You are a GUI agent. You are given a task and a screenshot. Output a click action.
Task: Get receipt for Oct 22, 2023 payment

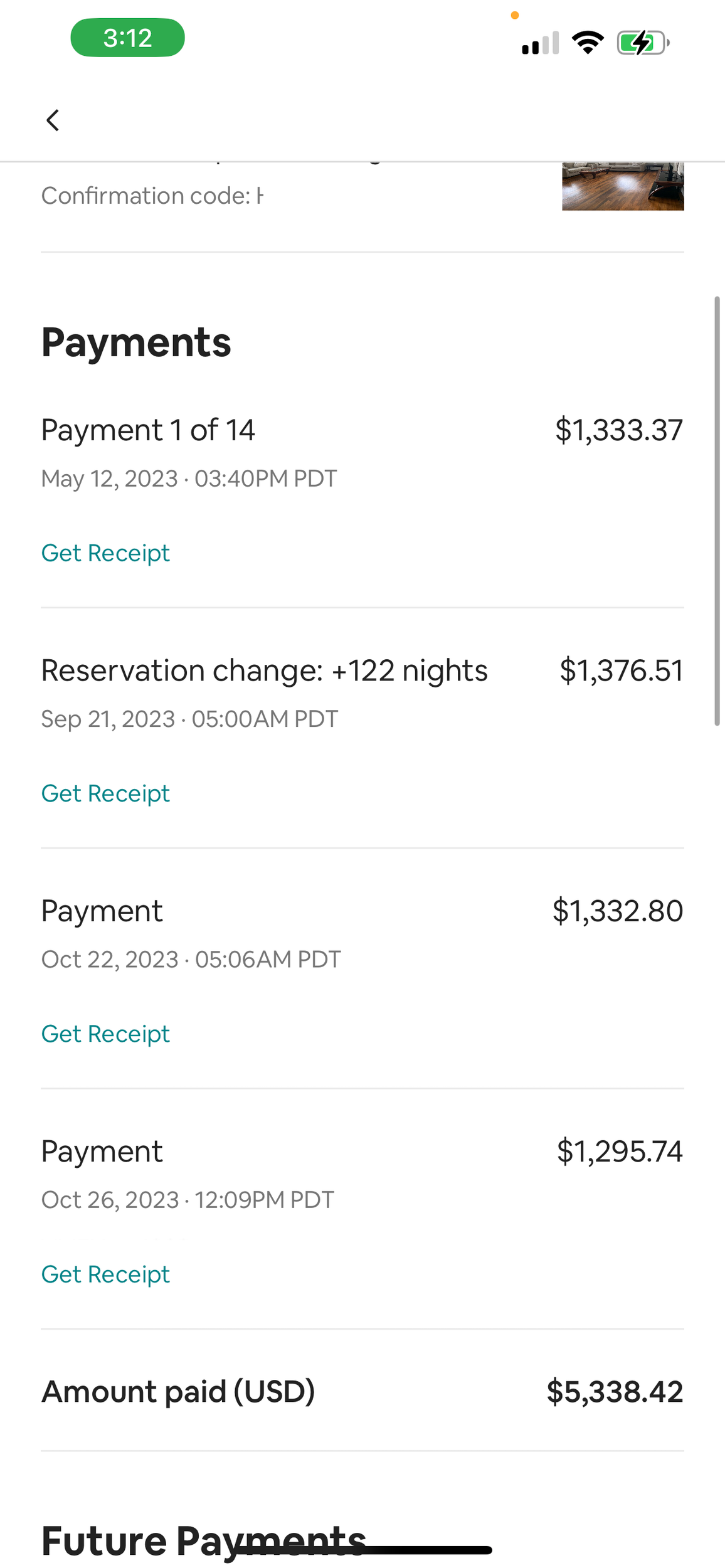click(105, 1034)
